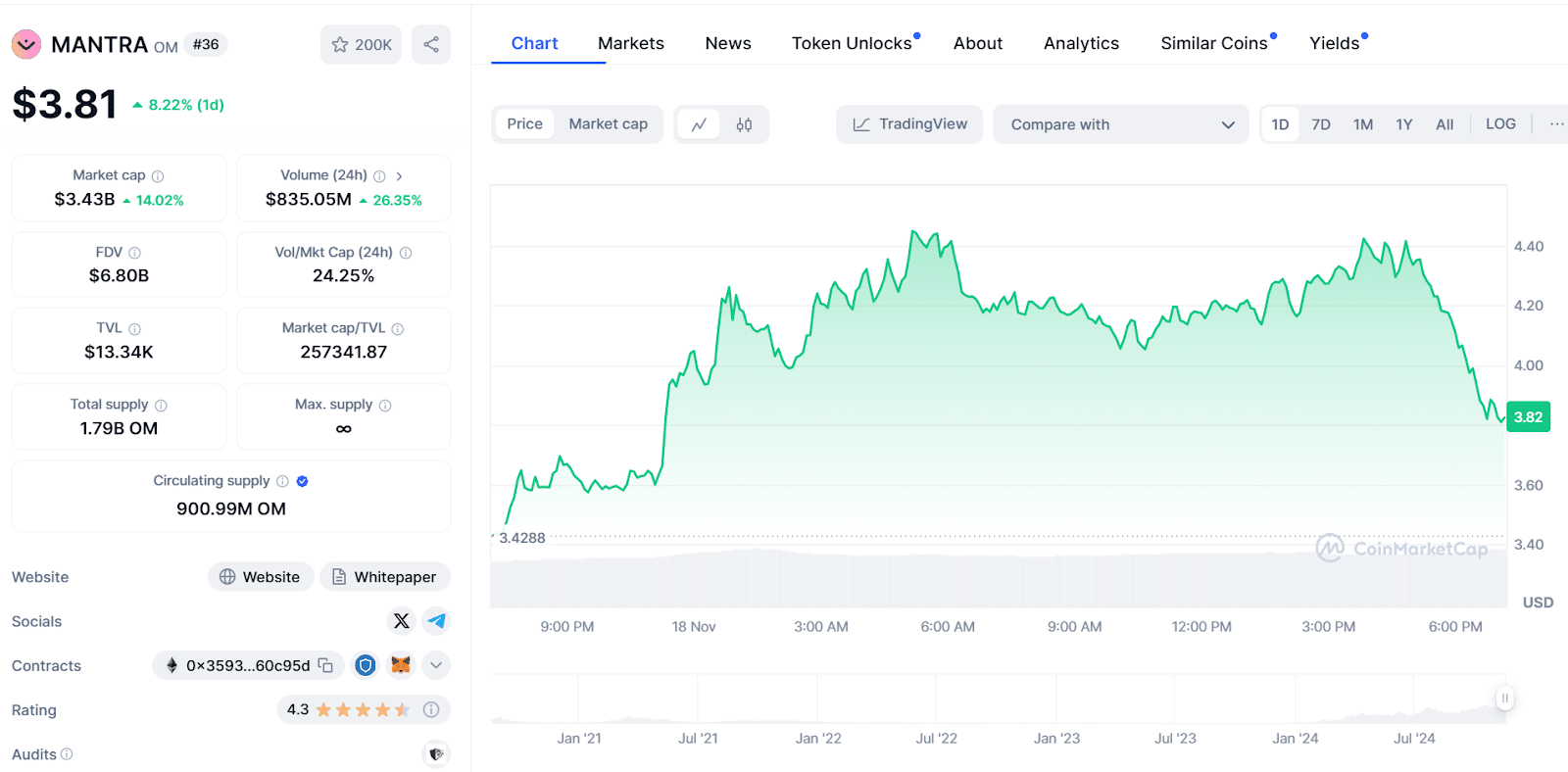Image resolution: width=1568 pixels, height=772 pixels.
Task: Switch to the About tab
Action: (x=978, y=43)
